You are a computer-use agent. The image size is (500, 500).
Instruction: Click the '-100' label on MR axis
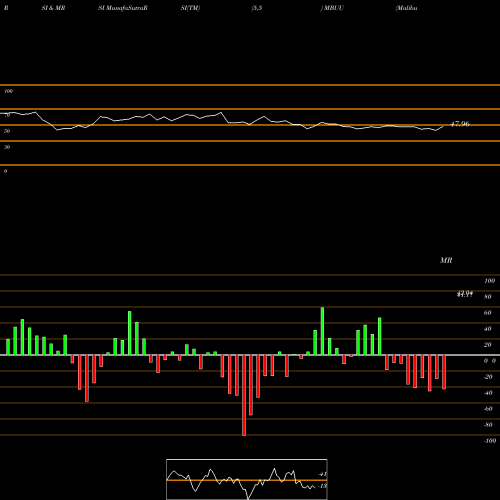pyautogui.click(x=490, y=441)
